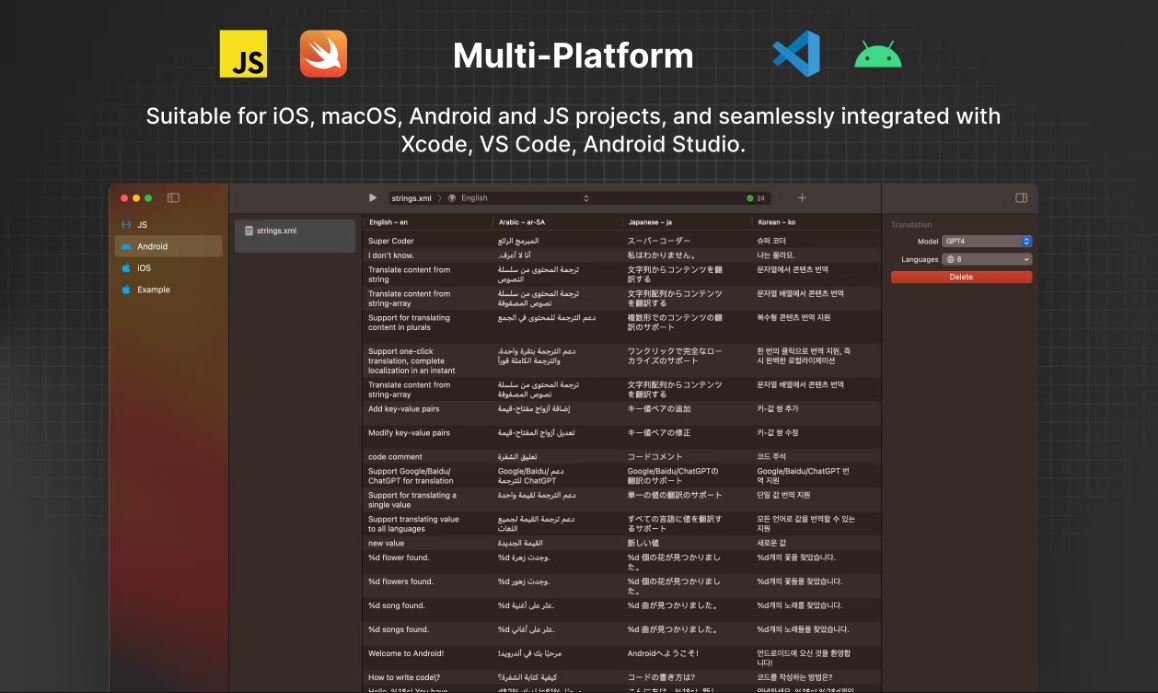Select the 'new value' cell
The height and width of the screenshot is (693, 1158).
386,543
